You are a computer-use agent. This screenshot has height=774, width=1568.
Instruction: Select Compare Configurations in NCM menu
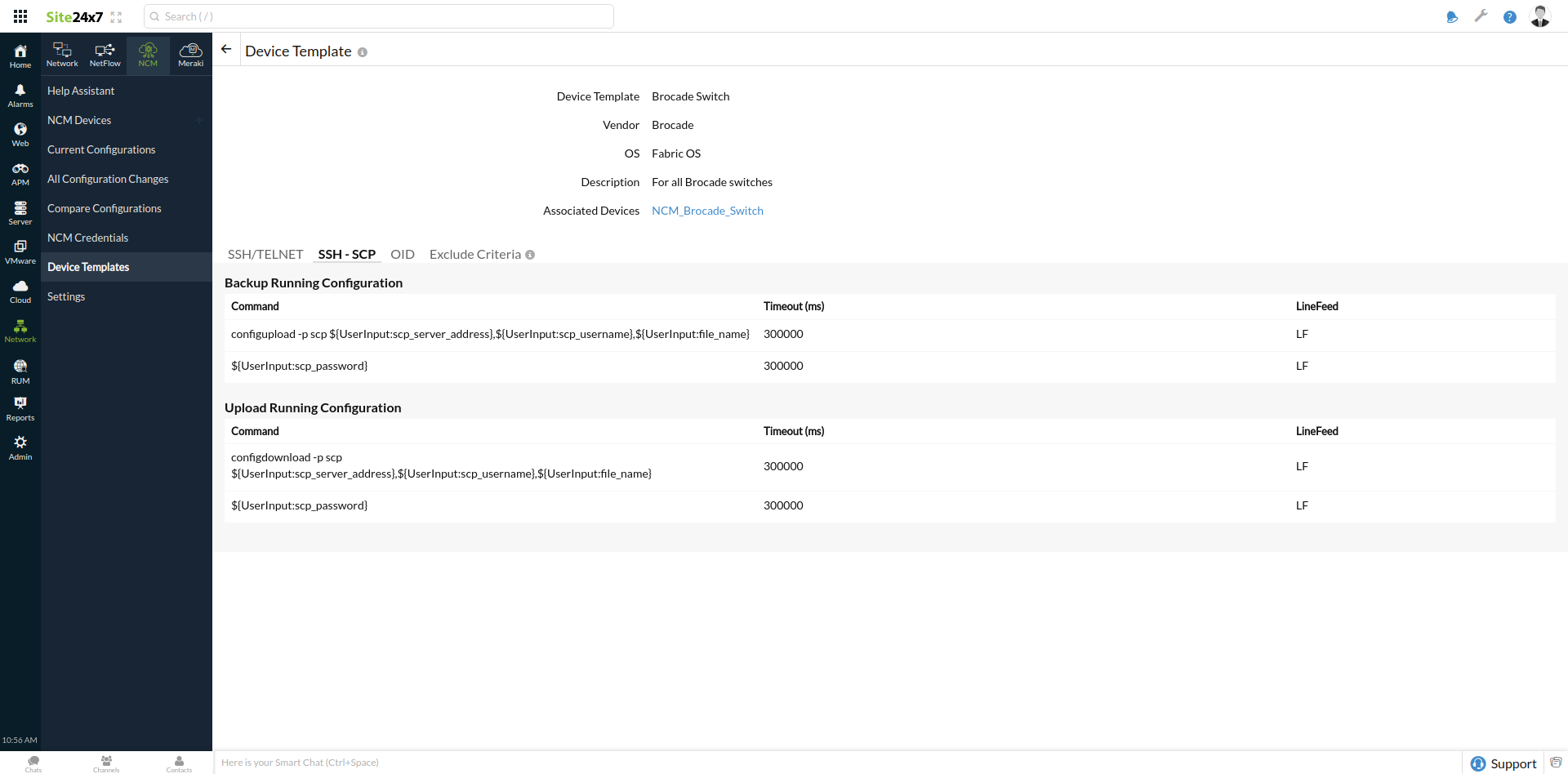click(105, 208)
